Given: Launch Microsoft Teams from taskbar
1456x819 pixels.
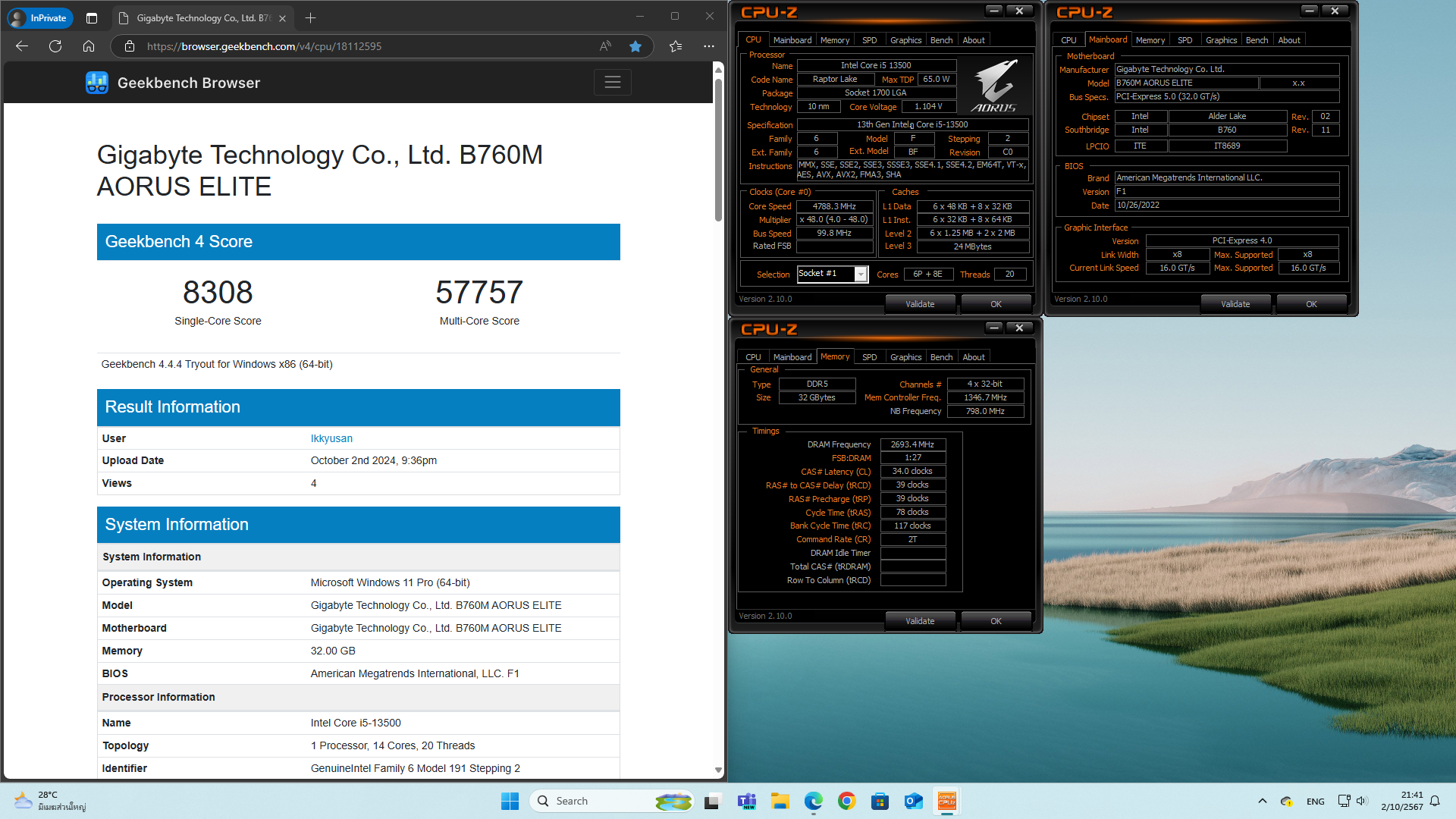Looking at the screenshot, I should click(x=747, y=801).
